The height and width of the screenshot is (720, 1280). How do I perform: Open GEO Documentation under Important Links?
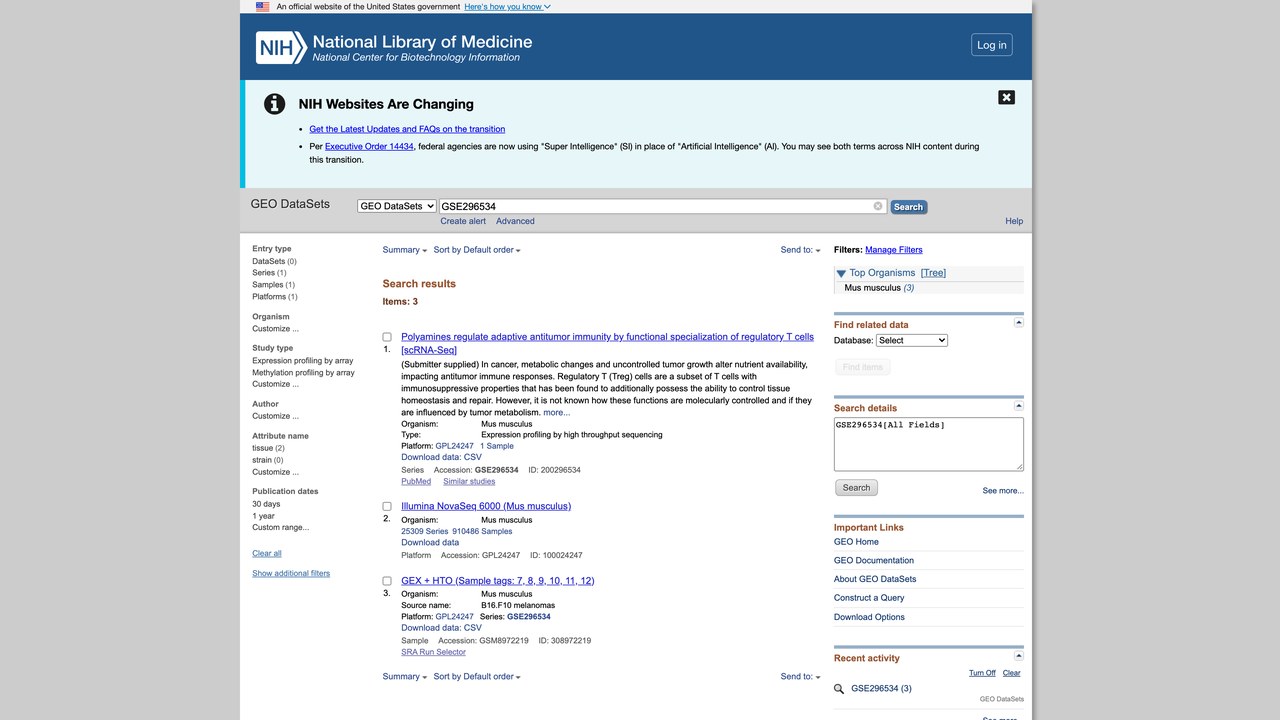coord(874,560)
